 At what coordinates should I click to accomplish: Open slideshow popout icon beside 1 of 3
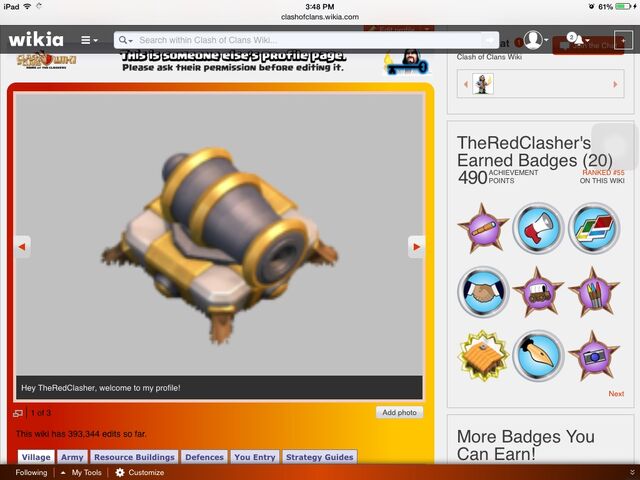pyautogui.click(x=18, y=413)
